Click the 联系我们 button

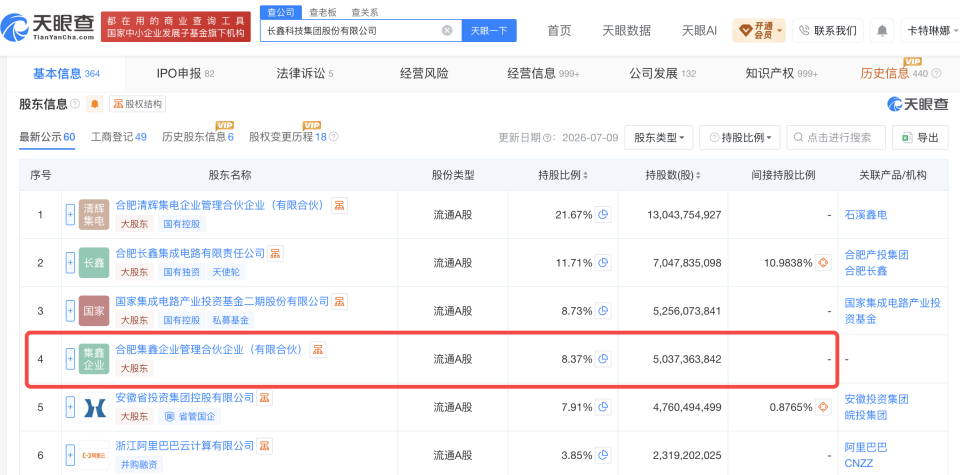pyautogui.click(x=828, y=30)
